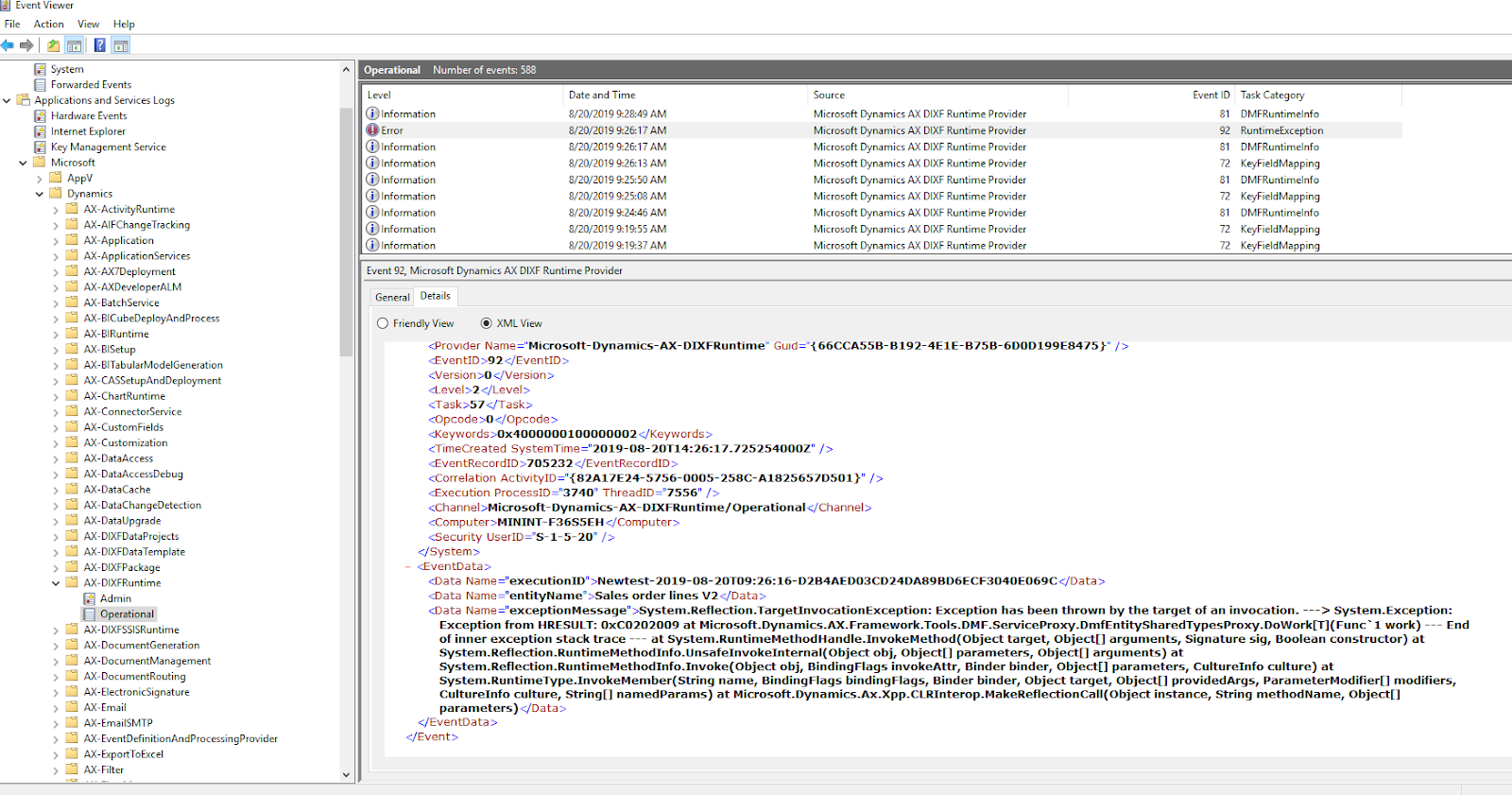Expand the AppV tree node
This screenshot has height=795, width=1512.
(39, 179)
